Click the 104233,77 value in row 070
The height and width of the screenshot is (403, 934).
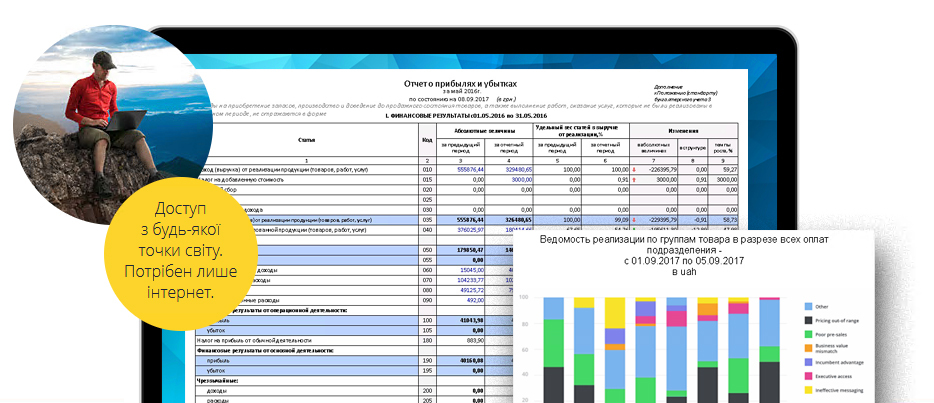(x=470, y=279)
